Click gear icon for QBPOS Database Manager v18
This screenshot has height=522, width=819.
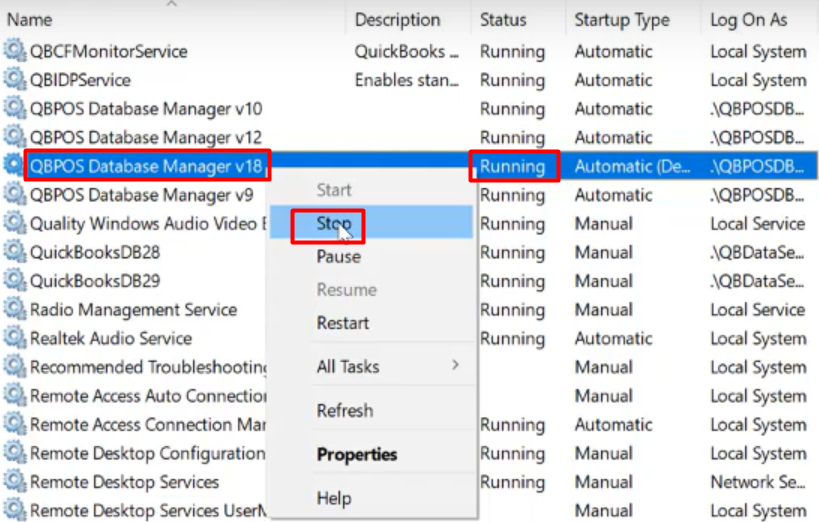coord(14,166)
